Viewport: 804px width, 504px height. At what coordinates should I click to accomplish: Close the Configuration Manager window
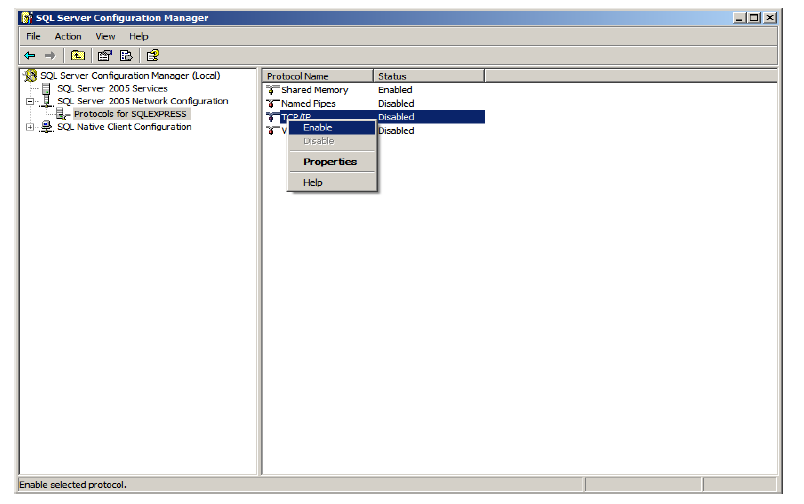(770, 18)
